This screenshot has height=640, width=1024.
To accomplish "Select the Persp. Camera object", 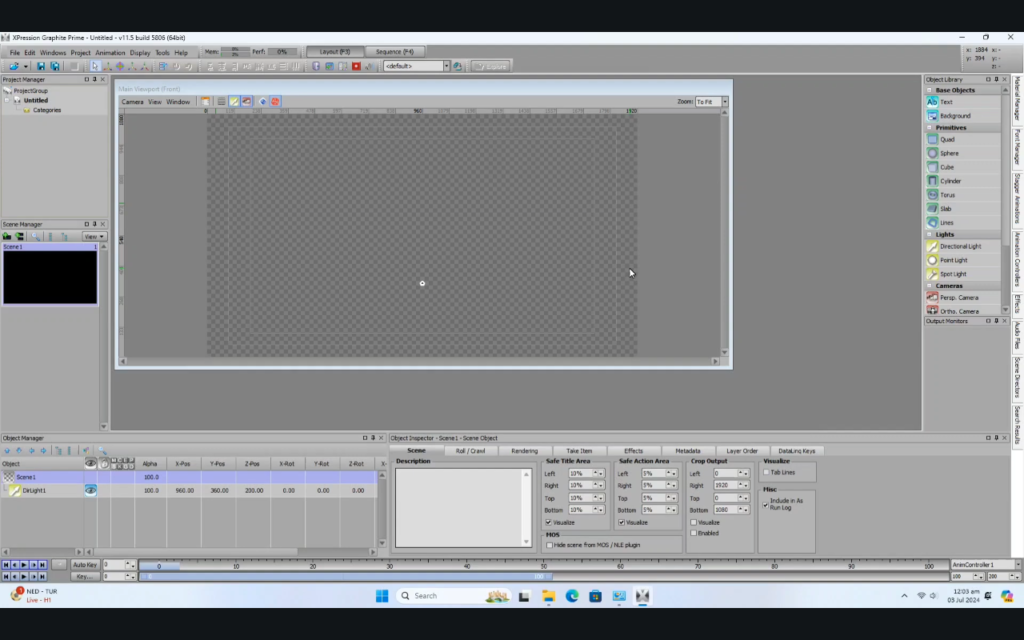I will tap(963, 298).
